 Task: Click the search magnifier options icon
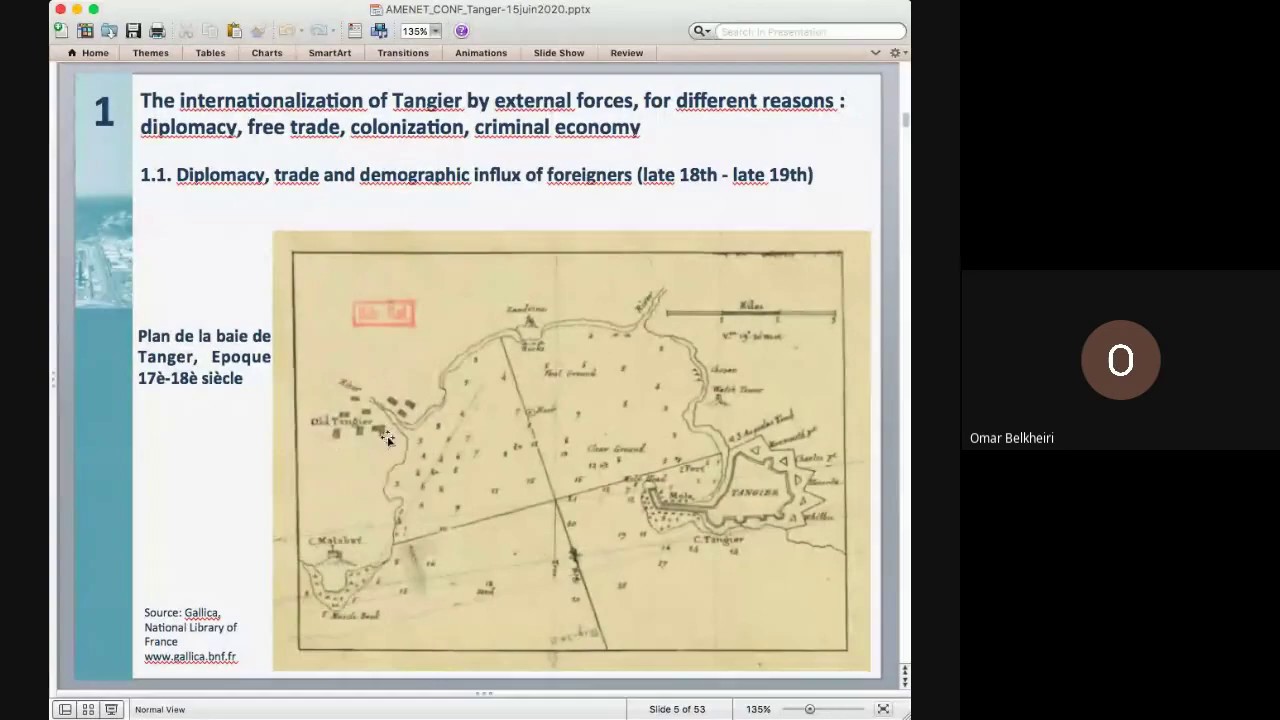pos(702,32)
